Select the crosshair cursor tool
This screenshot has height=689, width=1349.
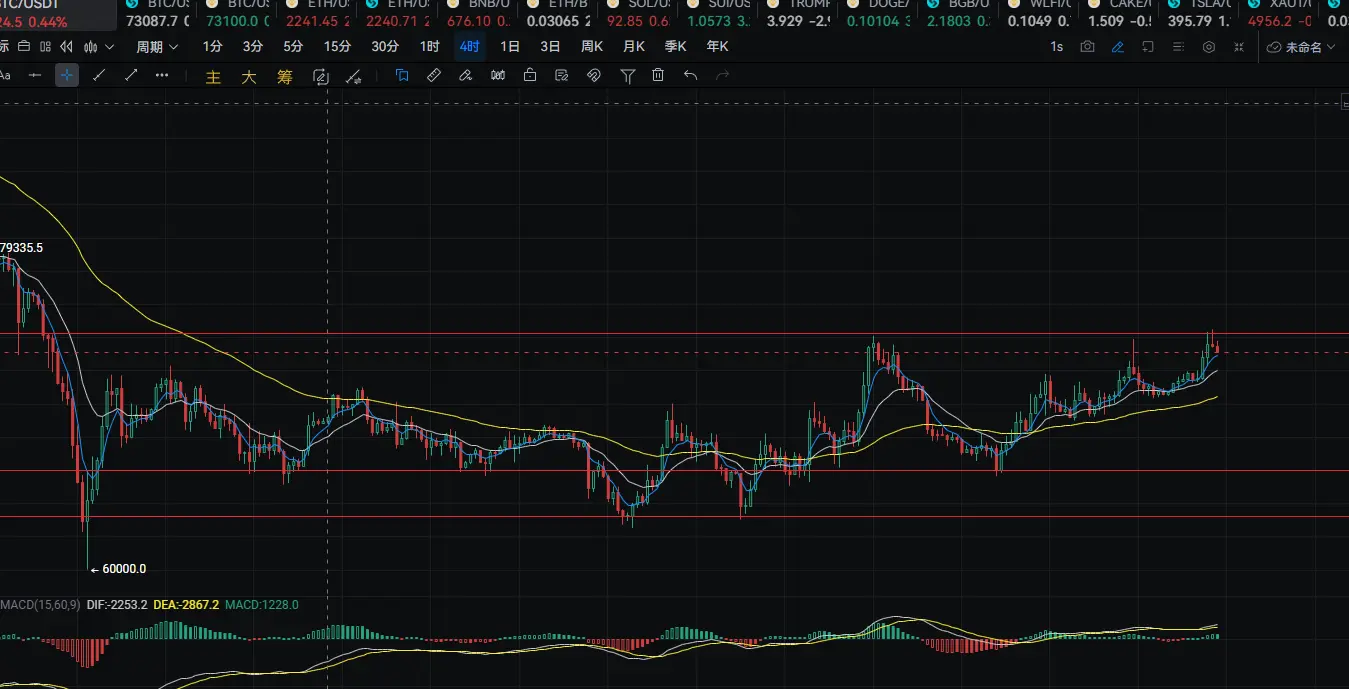pos(67,76)
